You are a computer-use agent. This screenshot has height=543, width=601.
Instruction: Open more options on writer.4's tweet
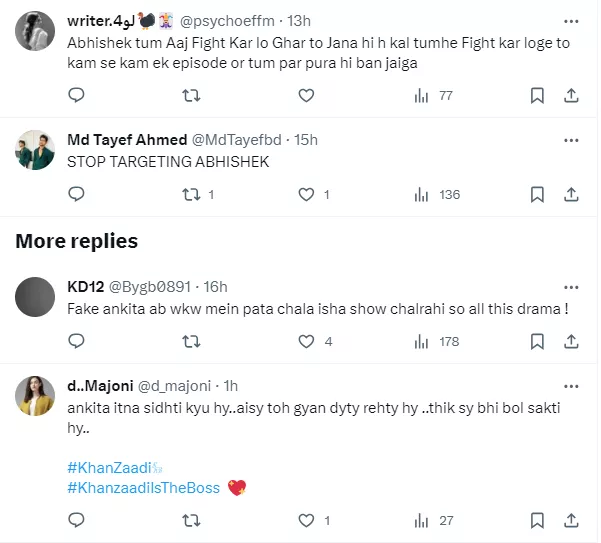click(x=571, y=19)
